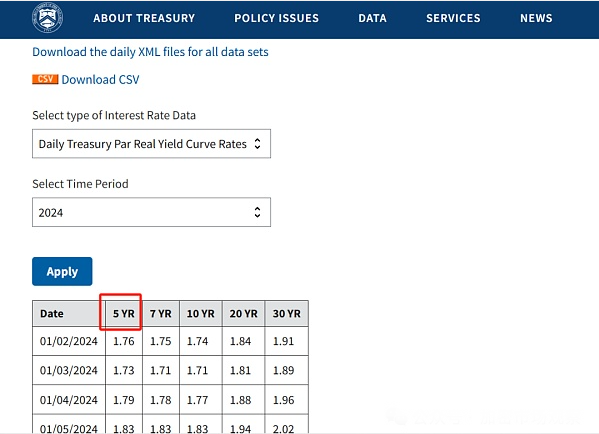This screenshot has height=434, width=599.
Task: Click the Treasury seal logo
Action: pos(47,18)
